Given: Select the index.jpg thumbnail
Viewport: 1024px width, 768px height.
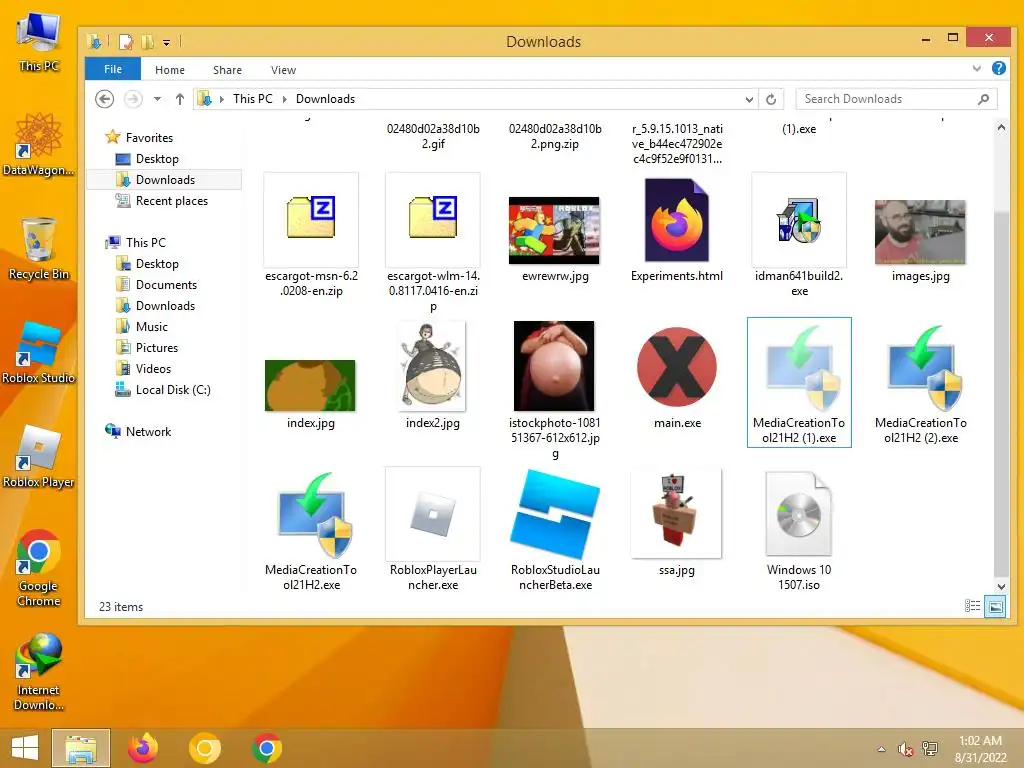Looking at the screenshot, I should tap(310, 385).
